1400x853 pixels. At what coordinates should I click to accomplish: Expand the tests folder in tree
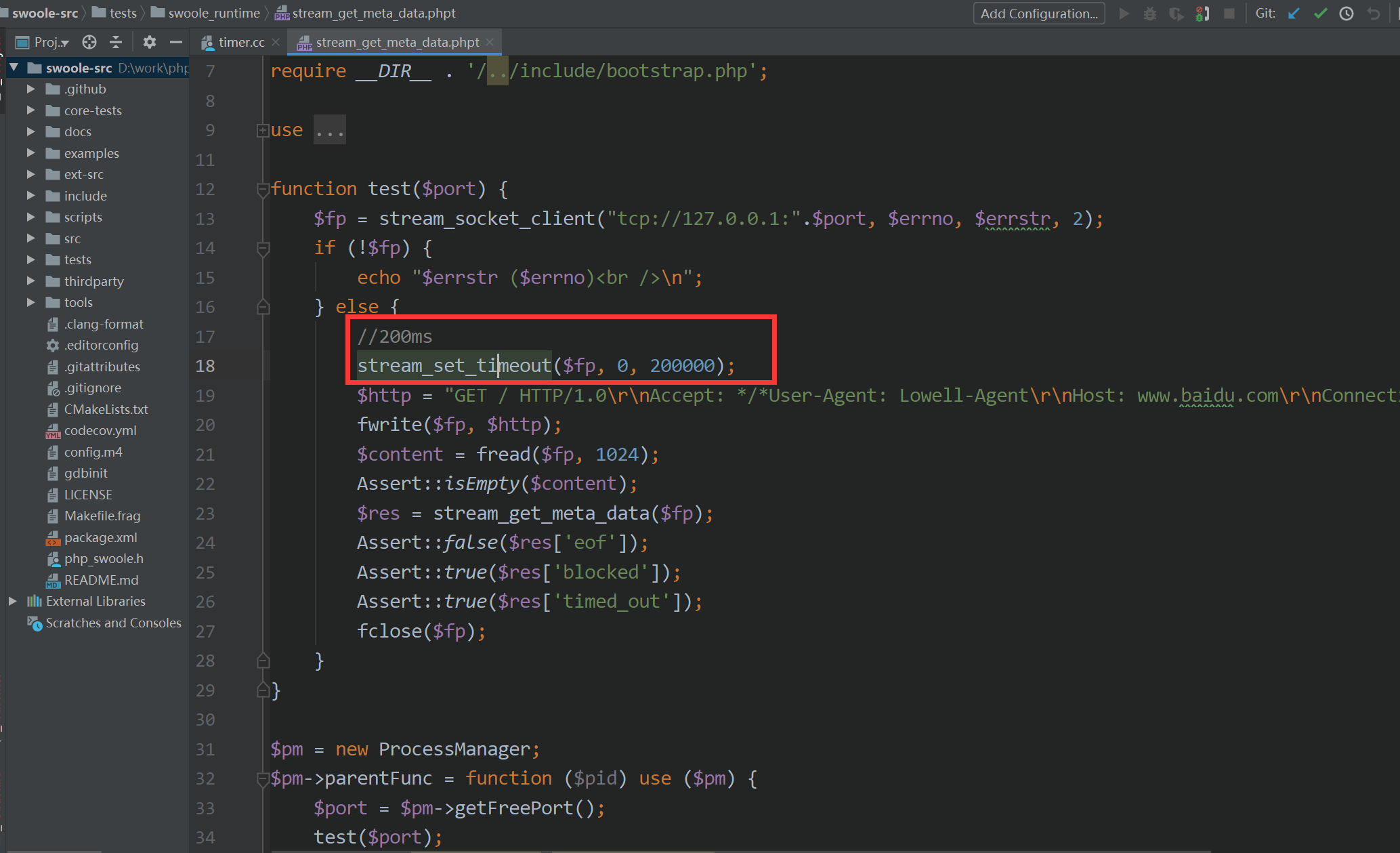pos(30,259)
